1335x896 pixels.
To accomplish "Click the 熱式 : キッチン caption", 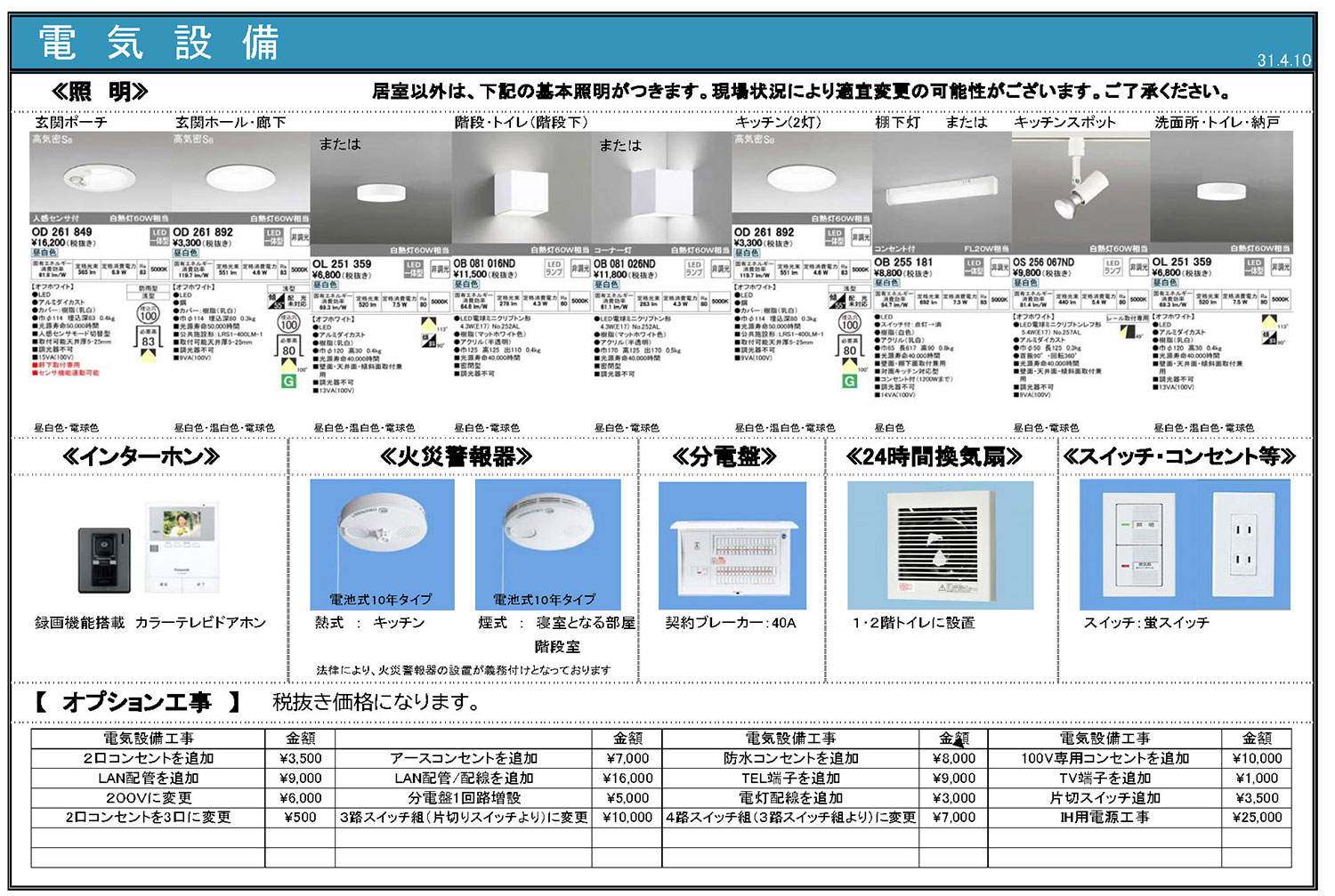I will [x=370, y=623].
